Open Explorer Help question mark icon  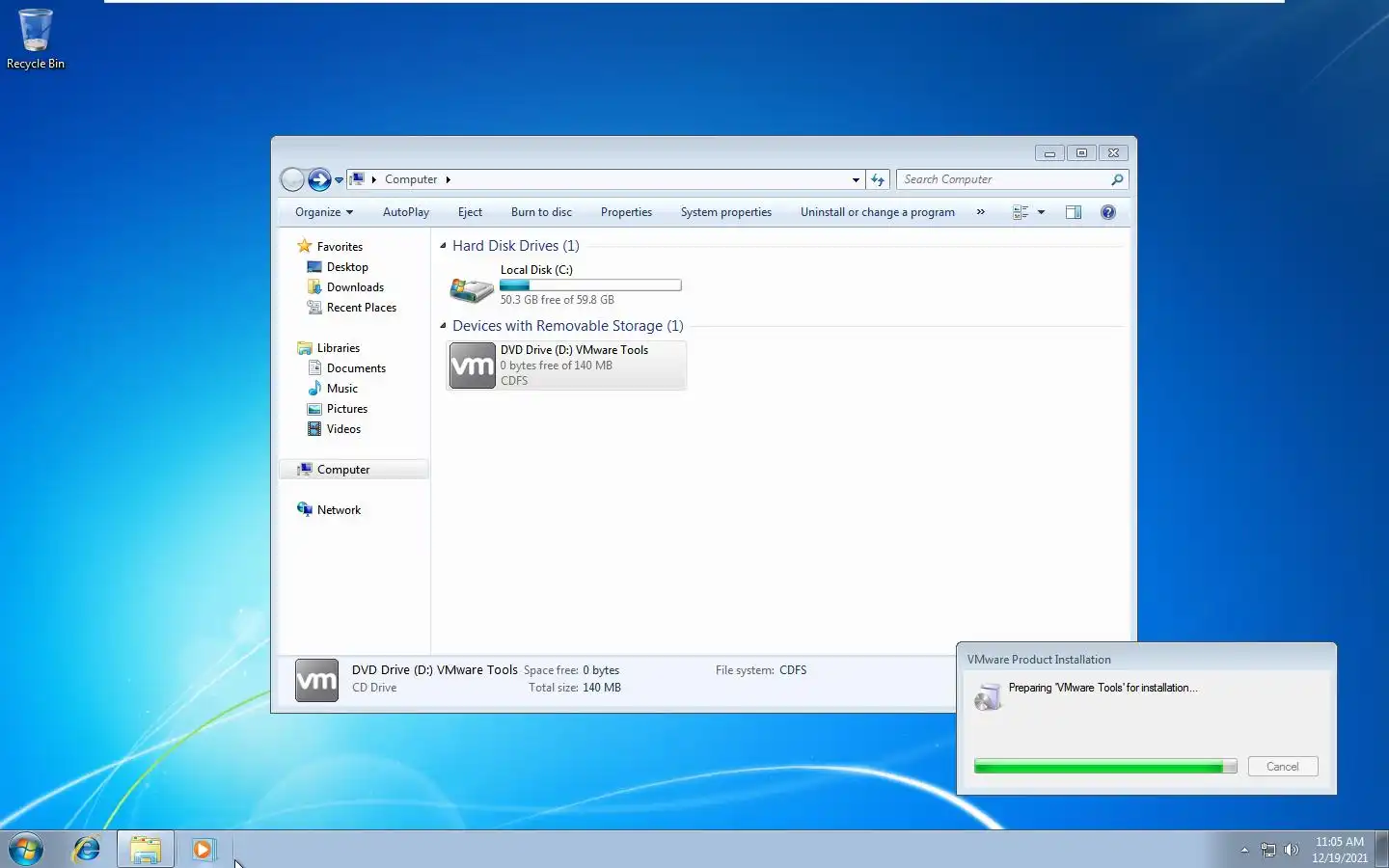(1108, 212)
